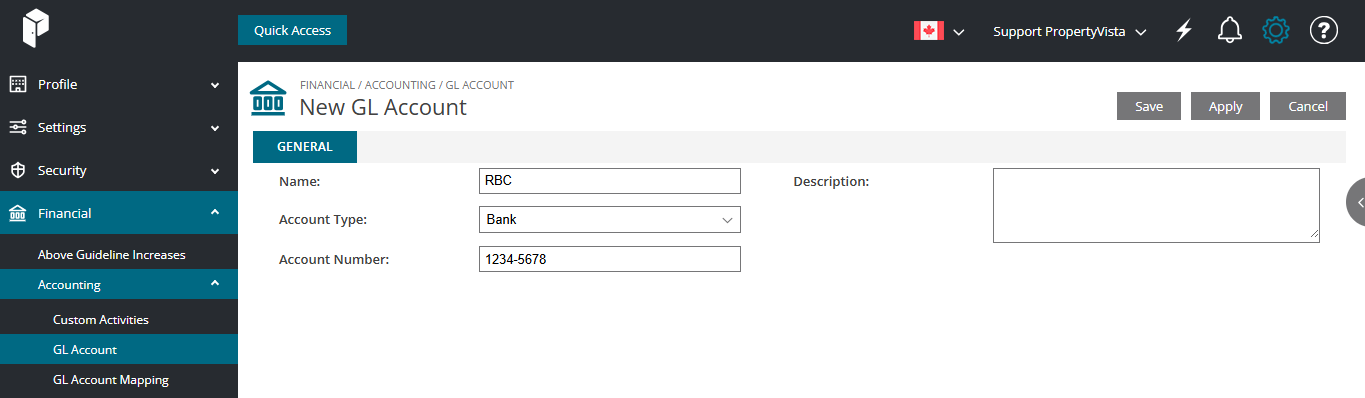This screenshot has height=398, width=1365.
Task: Expand the Security sidebar section
Action: coord(119,170)
